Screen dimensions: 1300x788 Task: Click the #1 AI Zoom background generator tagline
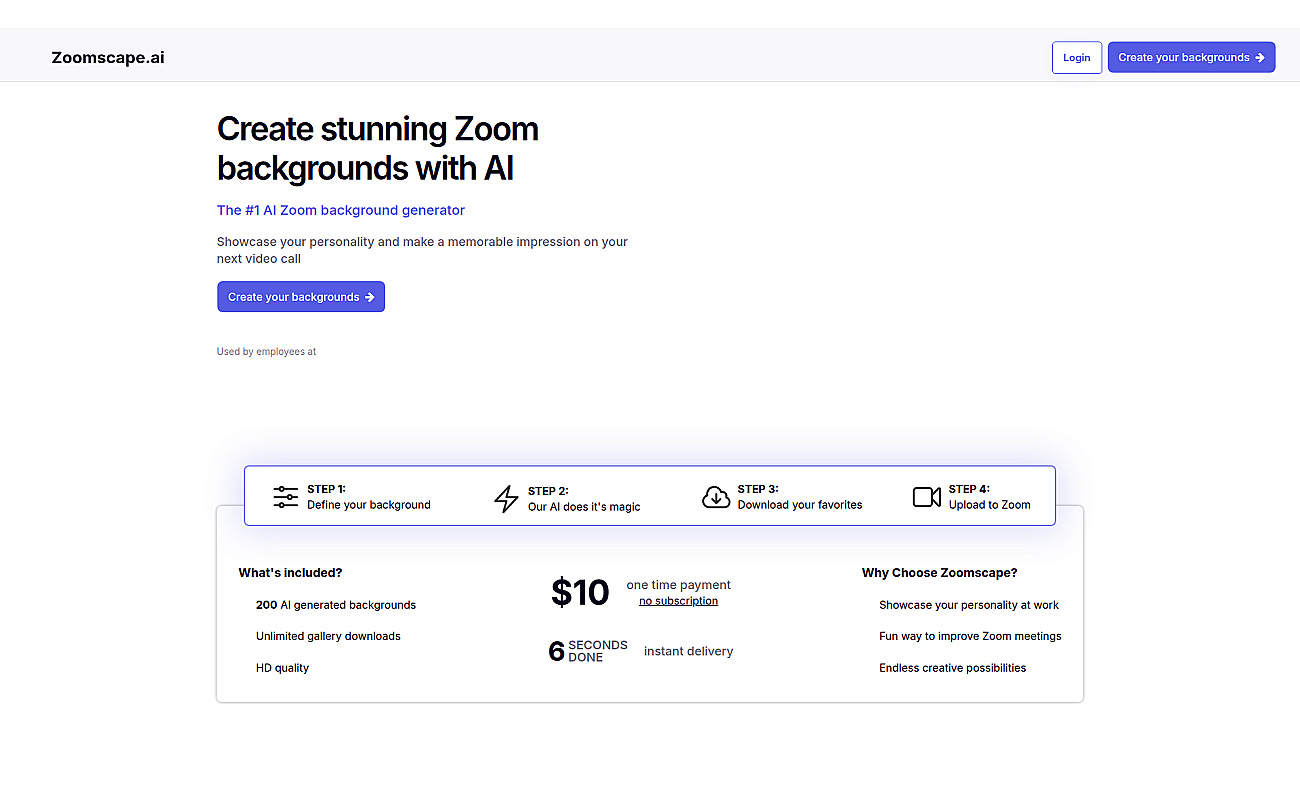341,210
